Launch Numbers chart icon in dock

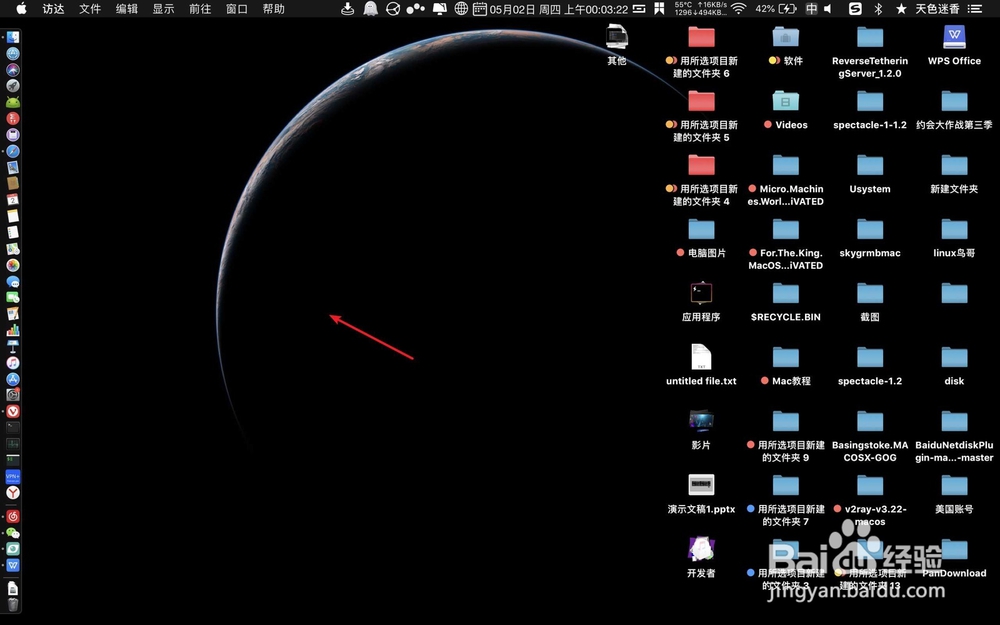click(13, 330)
